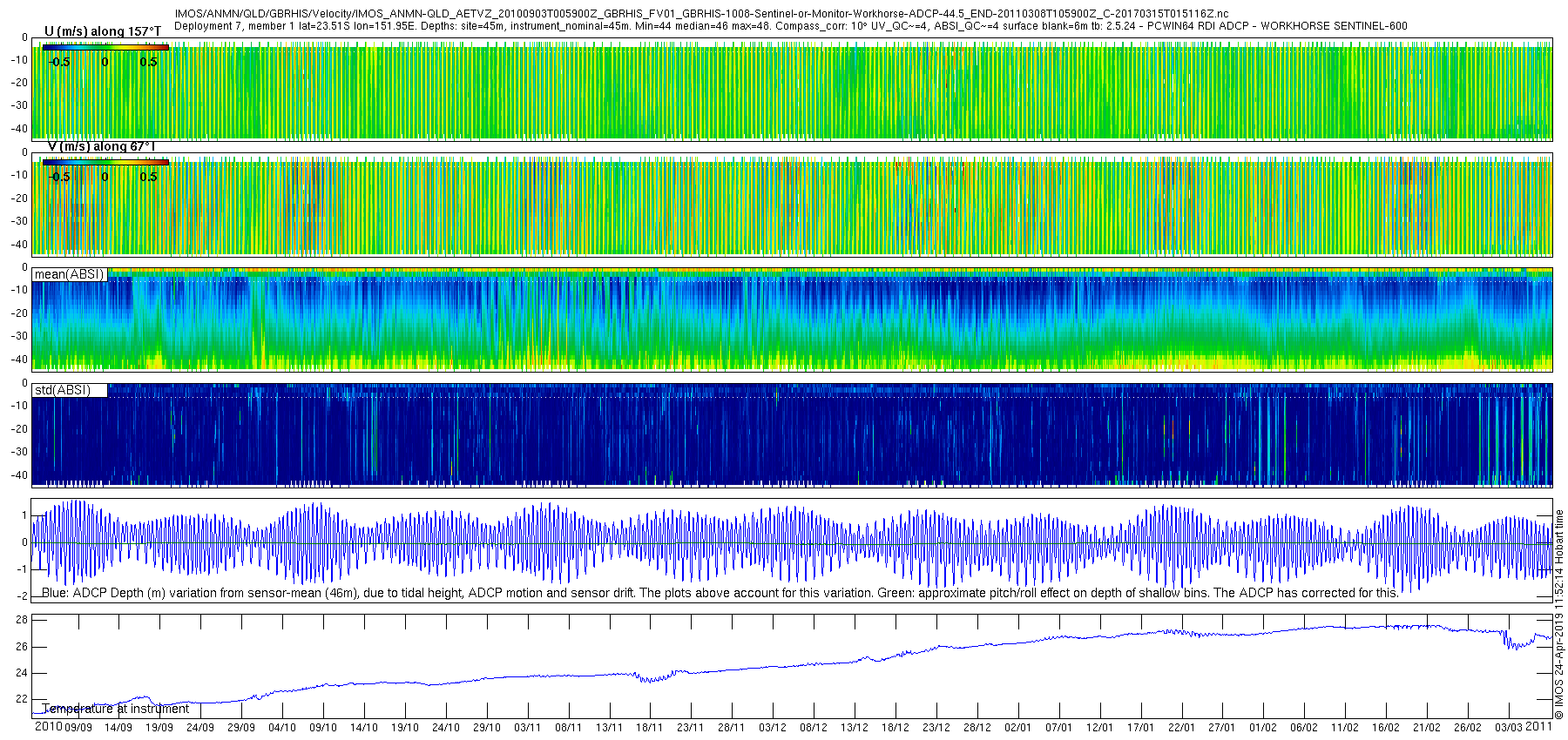Click the '26/02' date tick label
The image size is (1568, 740).
(1468, 727)
